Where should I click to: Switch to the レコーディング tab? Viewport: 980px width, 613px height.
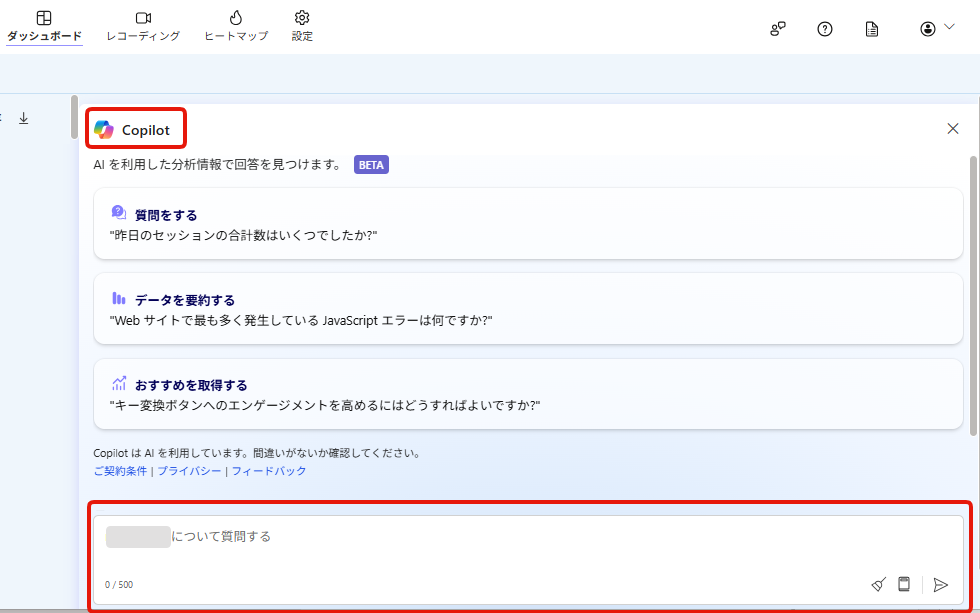coord(143,26)
